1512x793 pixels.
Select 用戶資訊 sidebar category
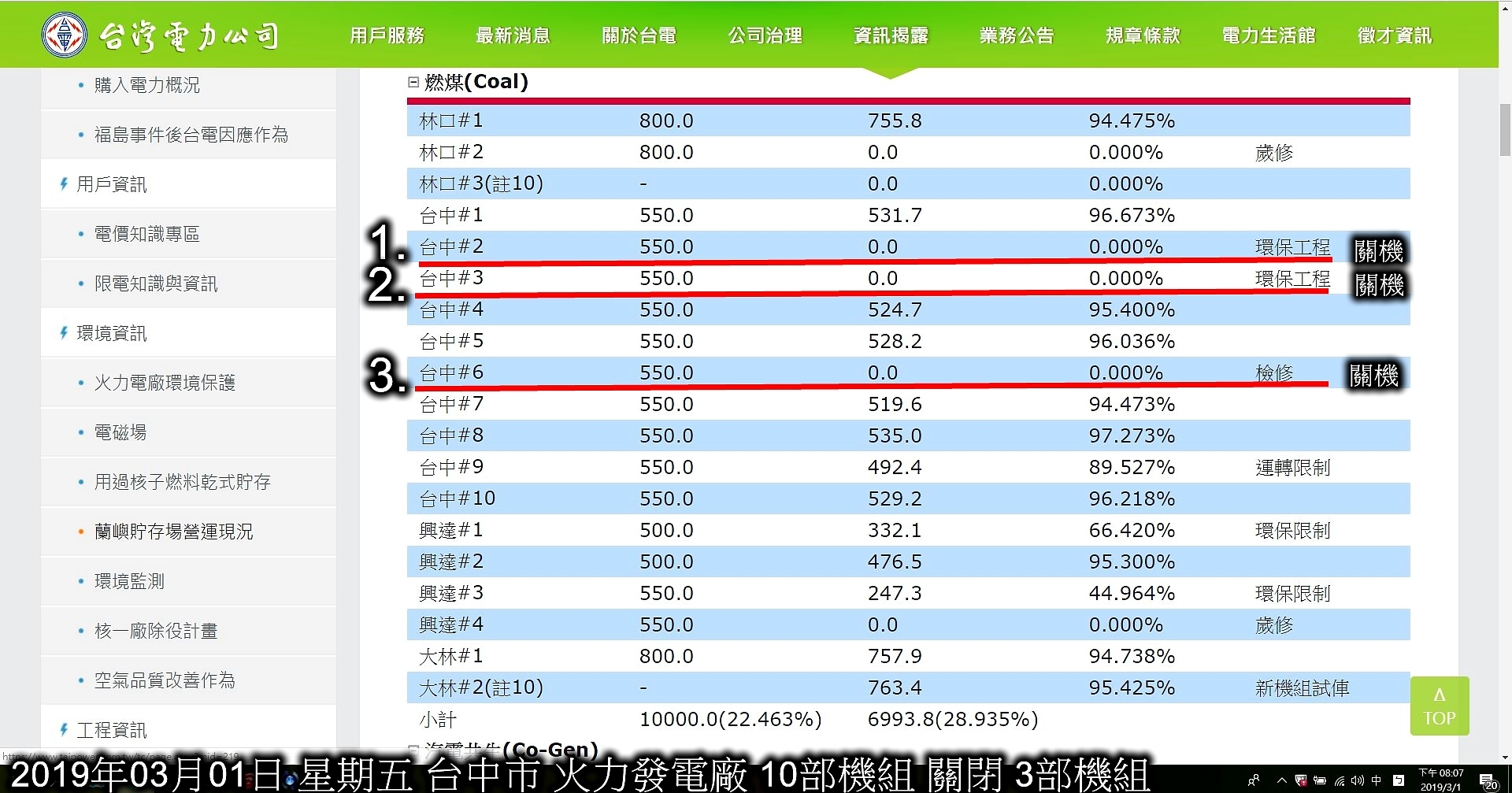click(111, 184)
